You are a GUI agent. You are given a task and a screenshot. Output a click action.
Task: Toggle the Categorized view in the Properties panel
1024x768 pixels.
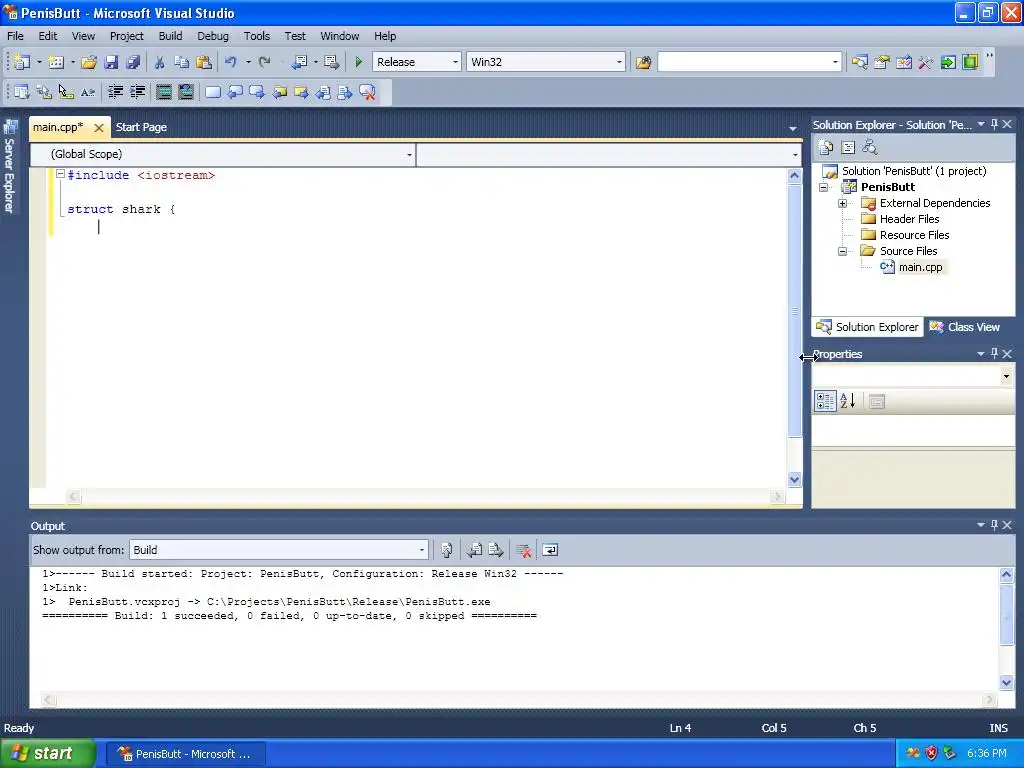tap(825, 401)
